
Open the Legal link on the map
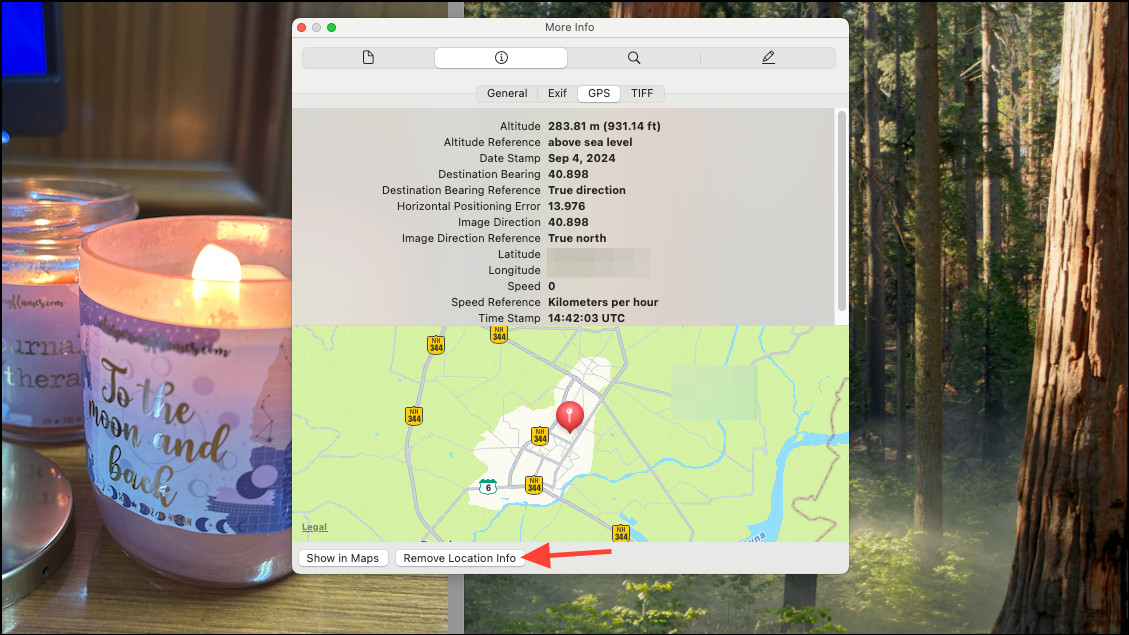click(x=314, y=526)
